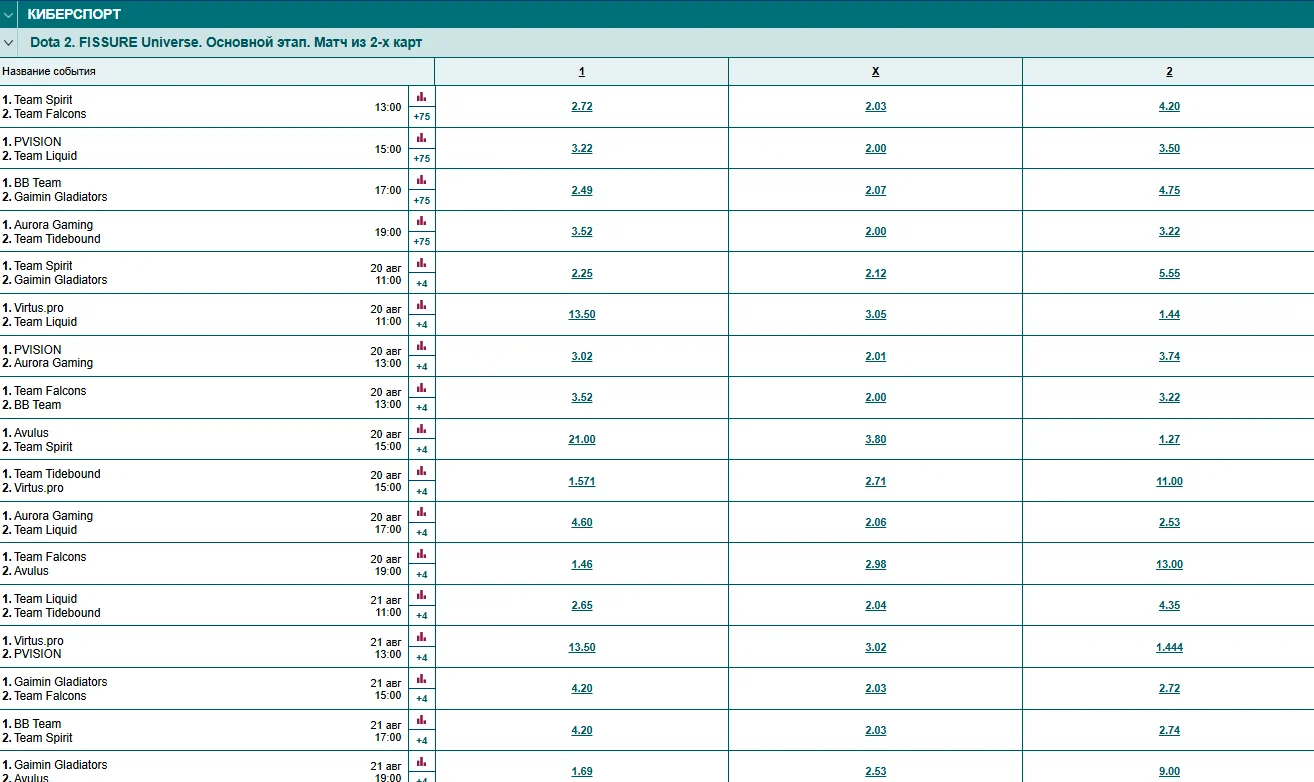Open statistics icon for PVISION vs Team Liquid
The height and width of the screenshot is (782, 1314).
click(421, 138)
